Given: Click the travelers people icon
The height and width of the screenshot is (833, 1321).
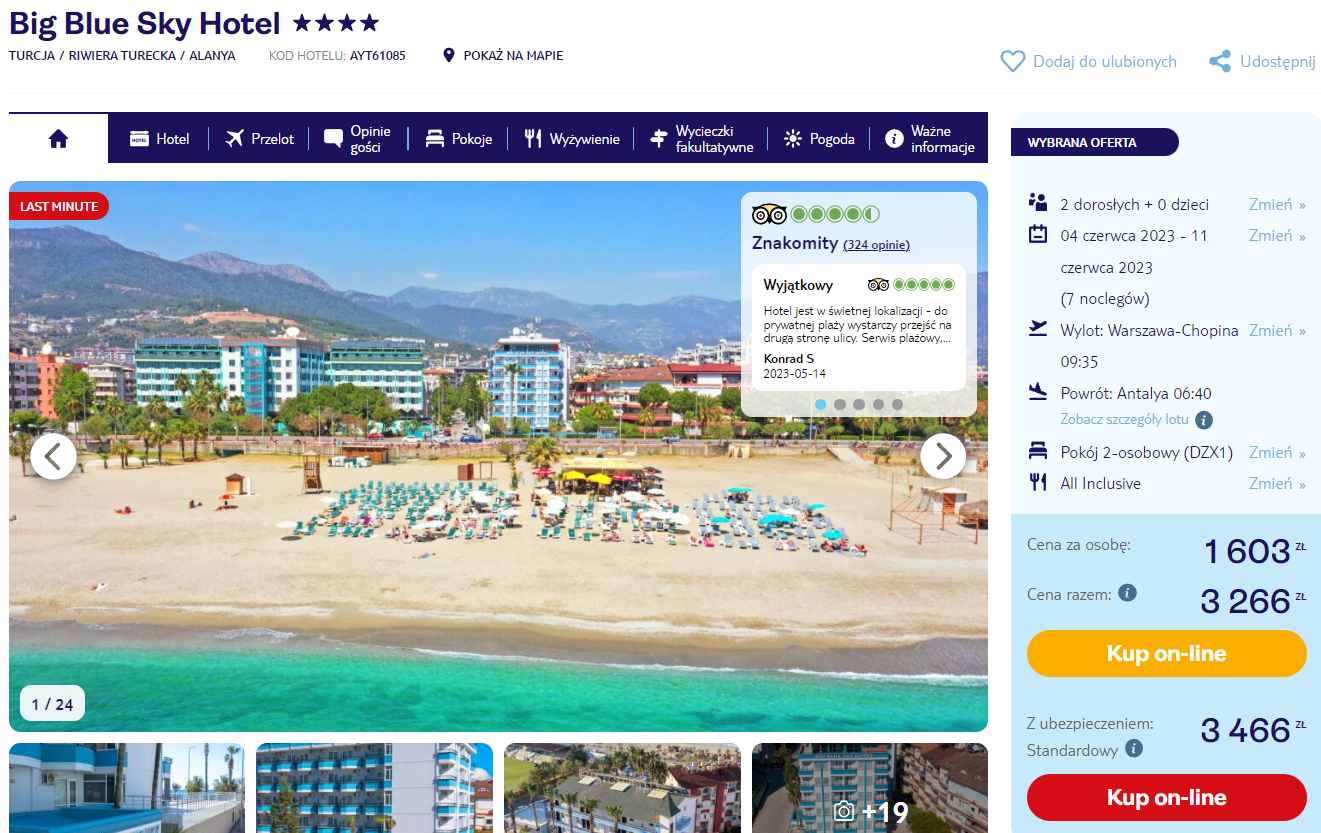Looking at the screenshot, I should point(1038,203).
